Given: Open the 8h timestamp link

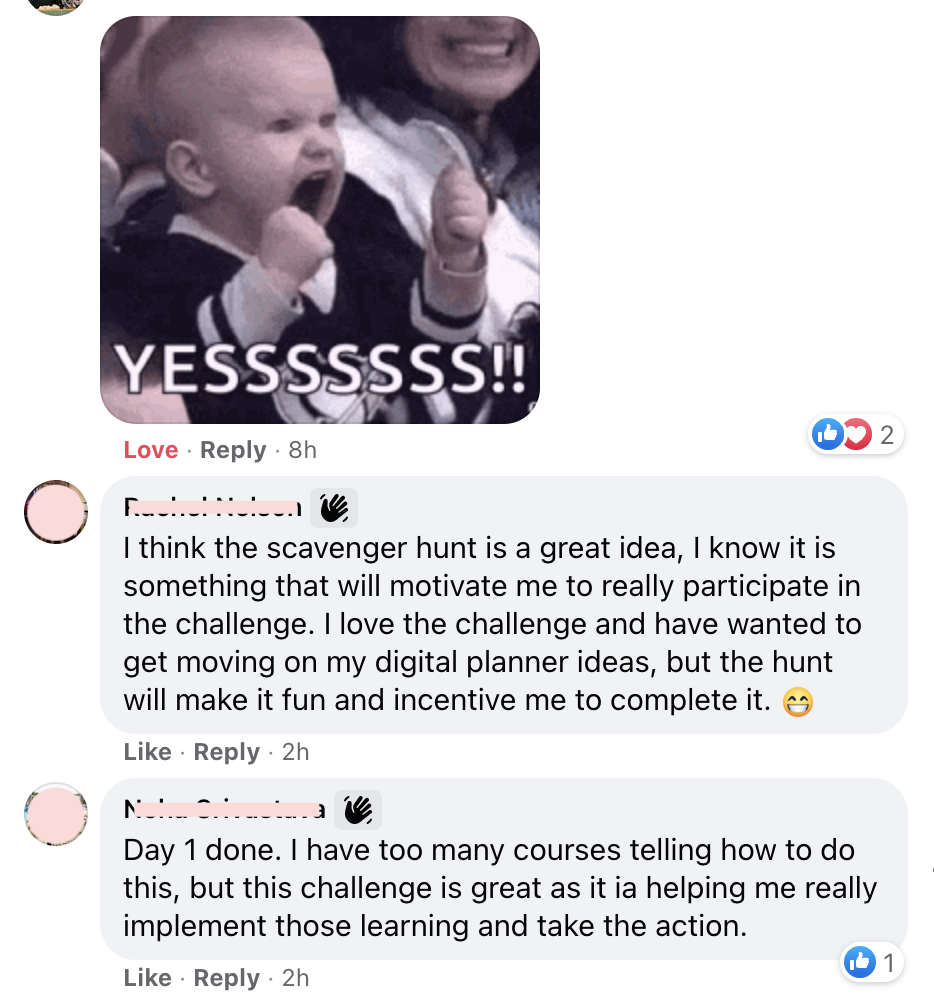Looking at the screenshot, I should 302,449.
